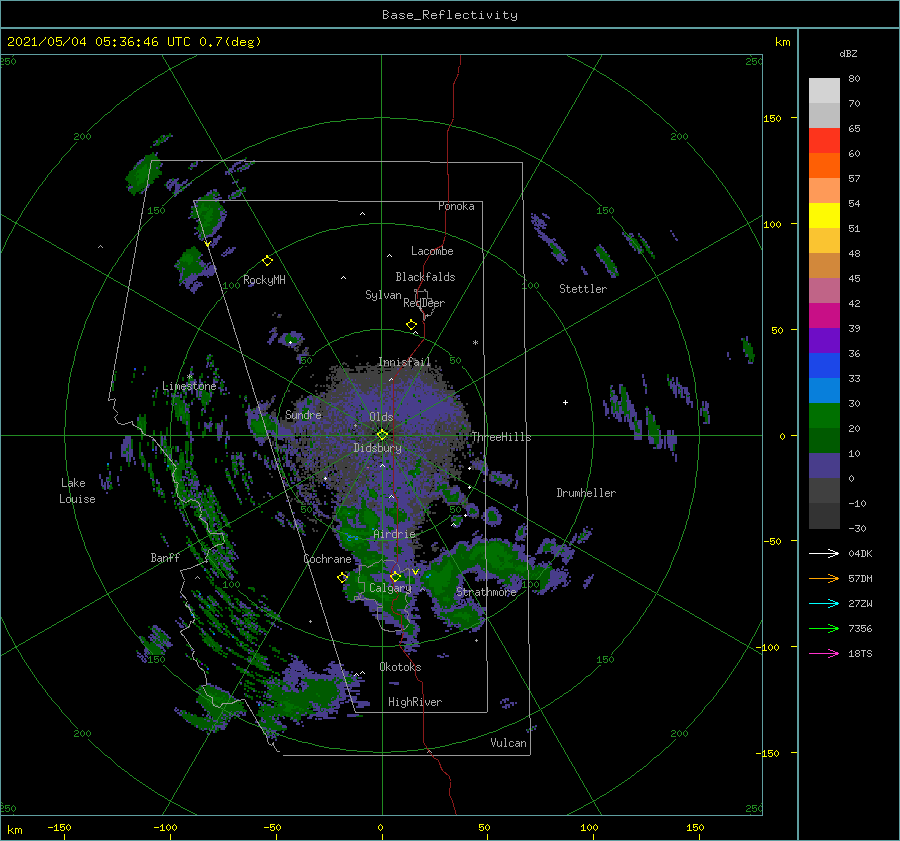Click the Calgary city label
The width and height of the screenshot is (900, 841).
pos(390,588)
